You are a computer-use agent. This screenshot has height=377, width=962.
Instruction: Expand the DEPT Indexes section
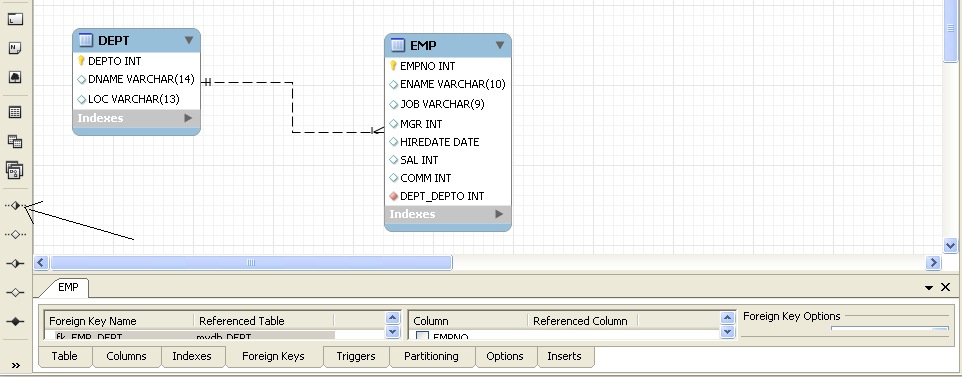tap(188, 118)
